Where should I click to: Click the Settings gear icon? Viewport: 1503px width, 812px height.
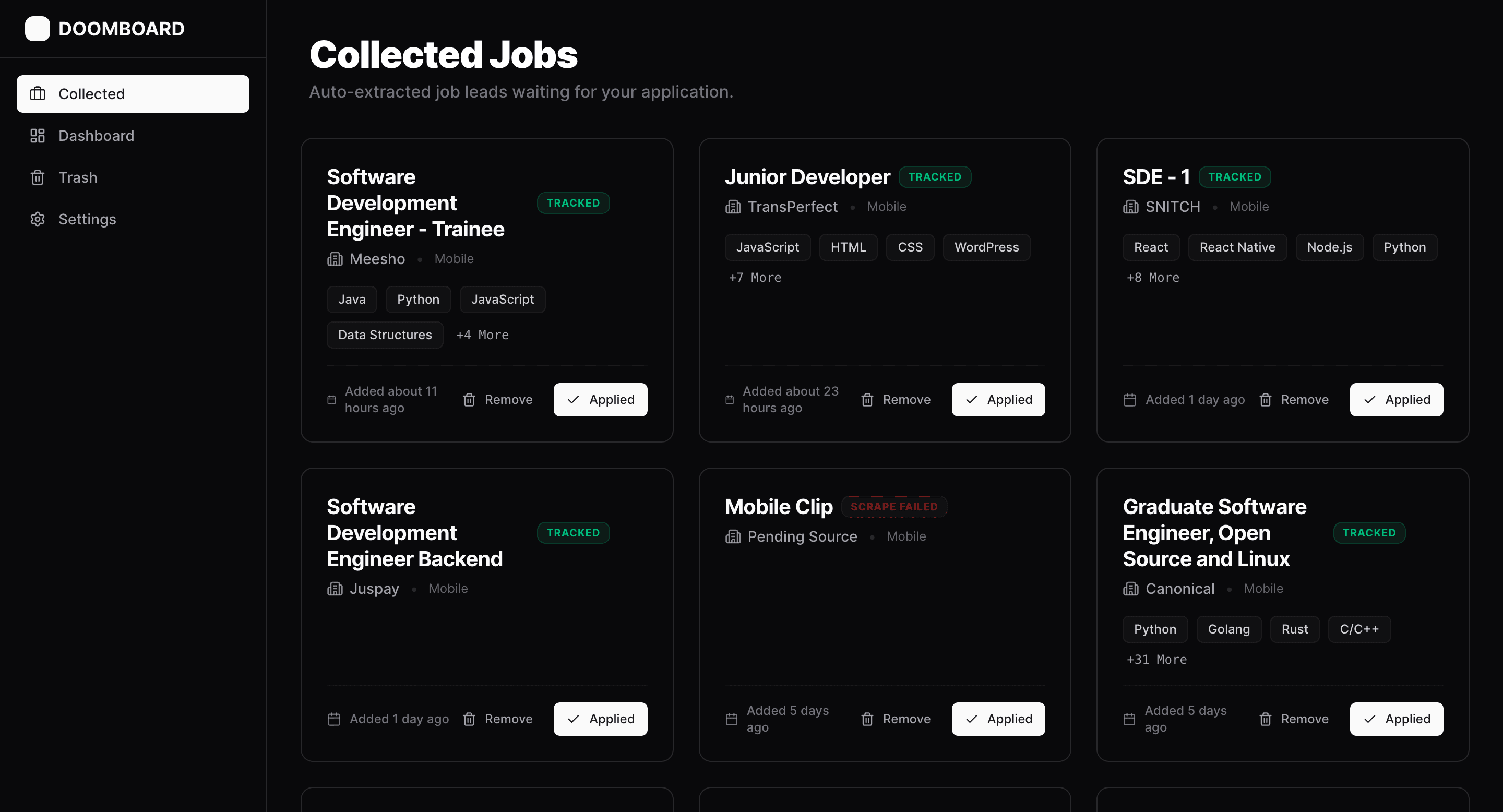click(x=38, y=219)
